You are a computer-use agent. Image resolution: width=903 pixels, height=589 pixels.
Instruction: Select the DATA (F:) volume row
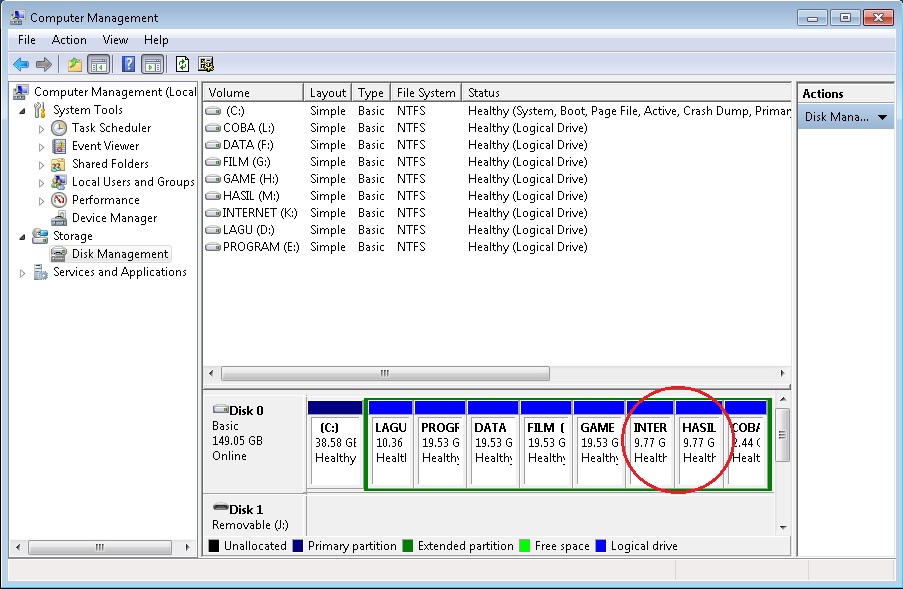pos(498,145)
